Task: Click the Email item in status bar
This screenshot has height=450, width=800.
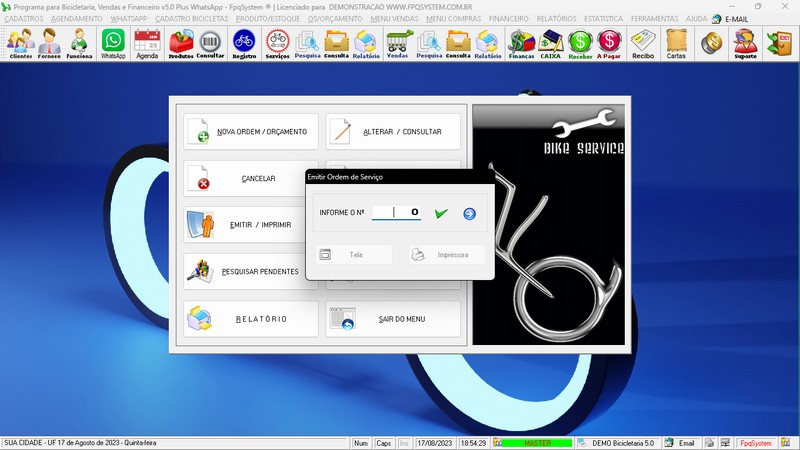Action: (x=680, y=442)
